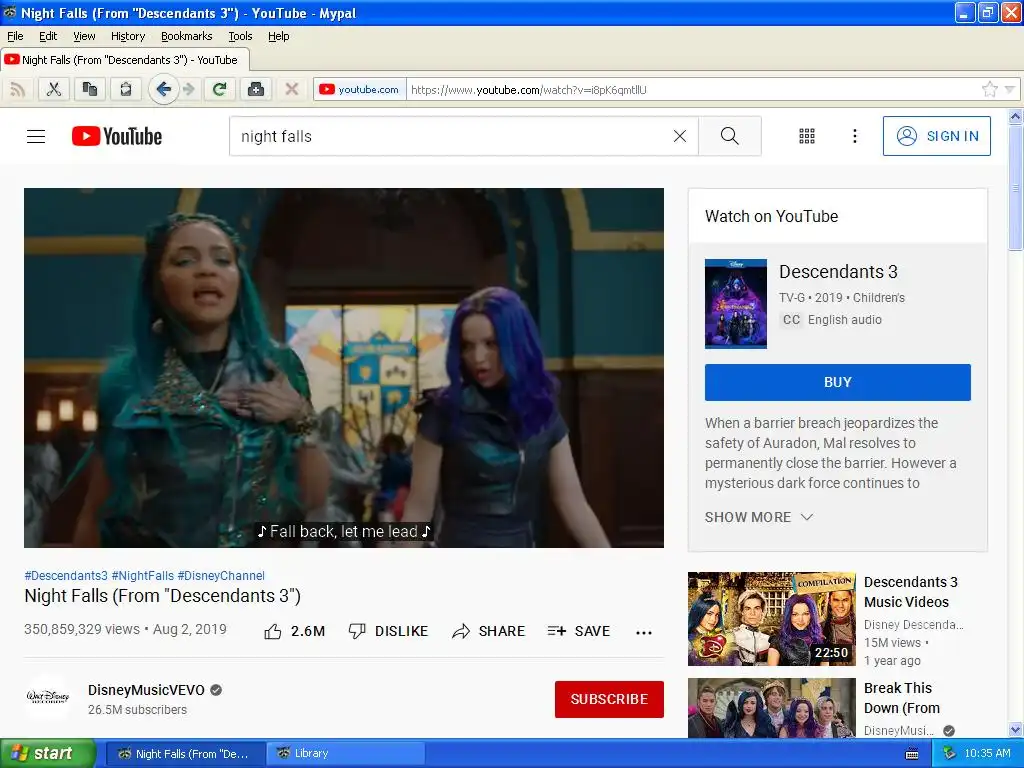Viewport: 1024px width, 768px height.
Task: Click the Copy toolbar icon
Action: pos(89,89)
